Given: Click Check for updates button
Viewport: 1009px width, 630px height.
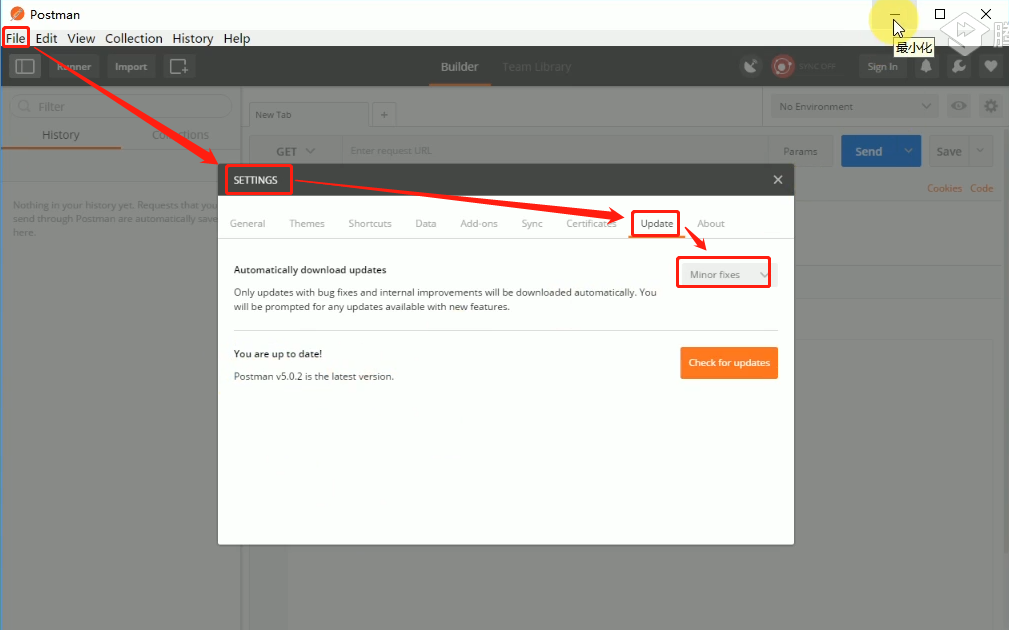Looking at the screenshot, I should 729,363.
